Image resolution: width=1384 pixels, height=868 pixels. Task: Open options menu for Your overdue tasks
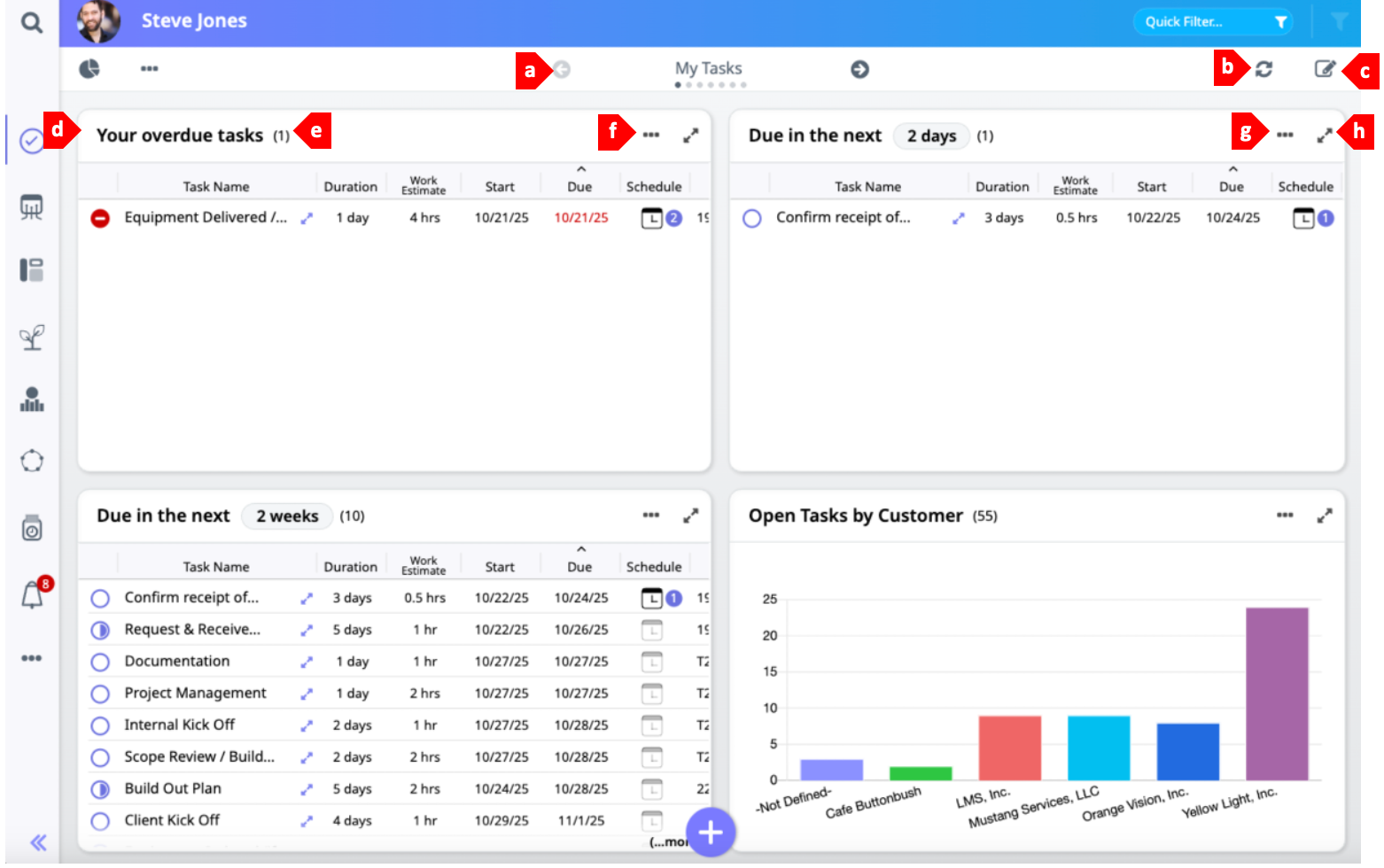click(651, 136)
